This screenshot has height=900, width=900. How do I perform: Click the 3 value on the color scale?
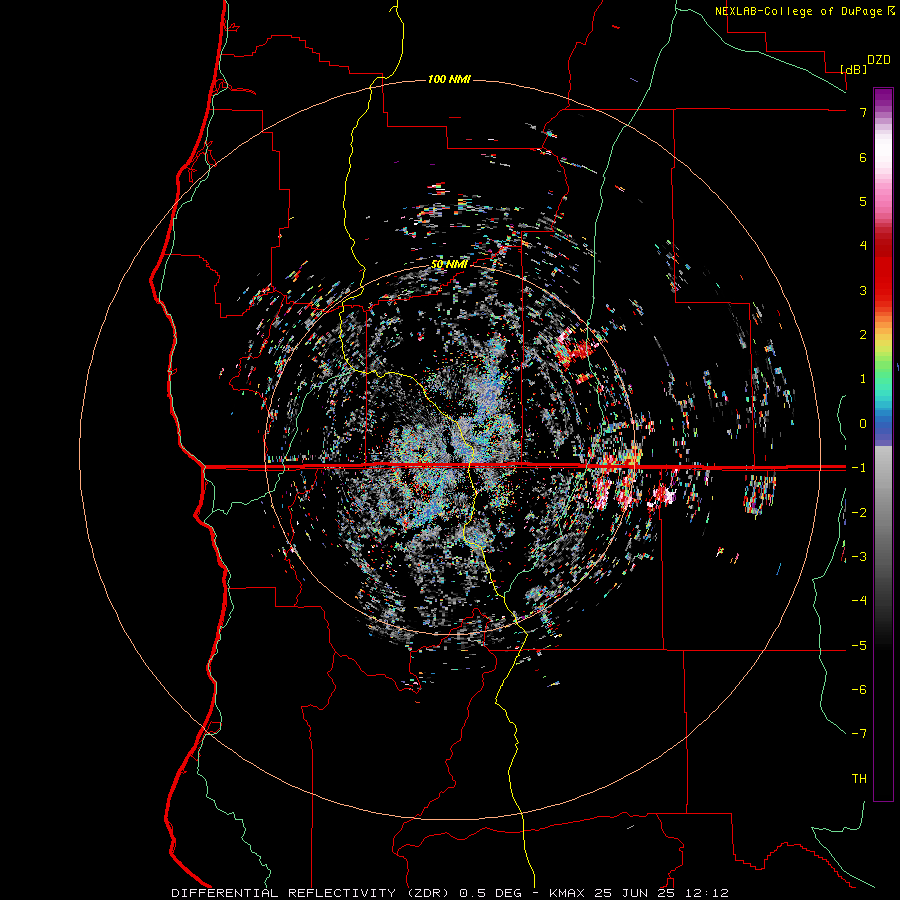pos(863,290)
